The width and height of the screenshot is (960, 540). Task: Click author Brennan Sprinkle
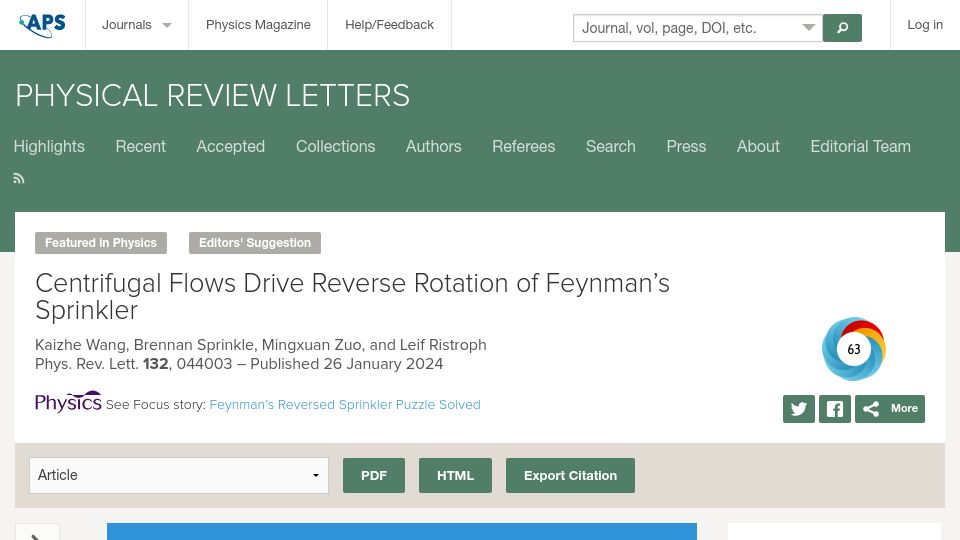click(x=193, y=345)
